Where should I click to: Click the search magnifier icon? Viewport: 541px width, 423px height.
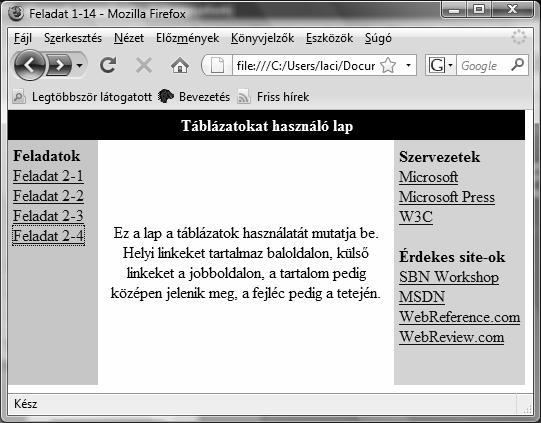(518, 65)
